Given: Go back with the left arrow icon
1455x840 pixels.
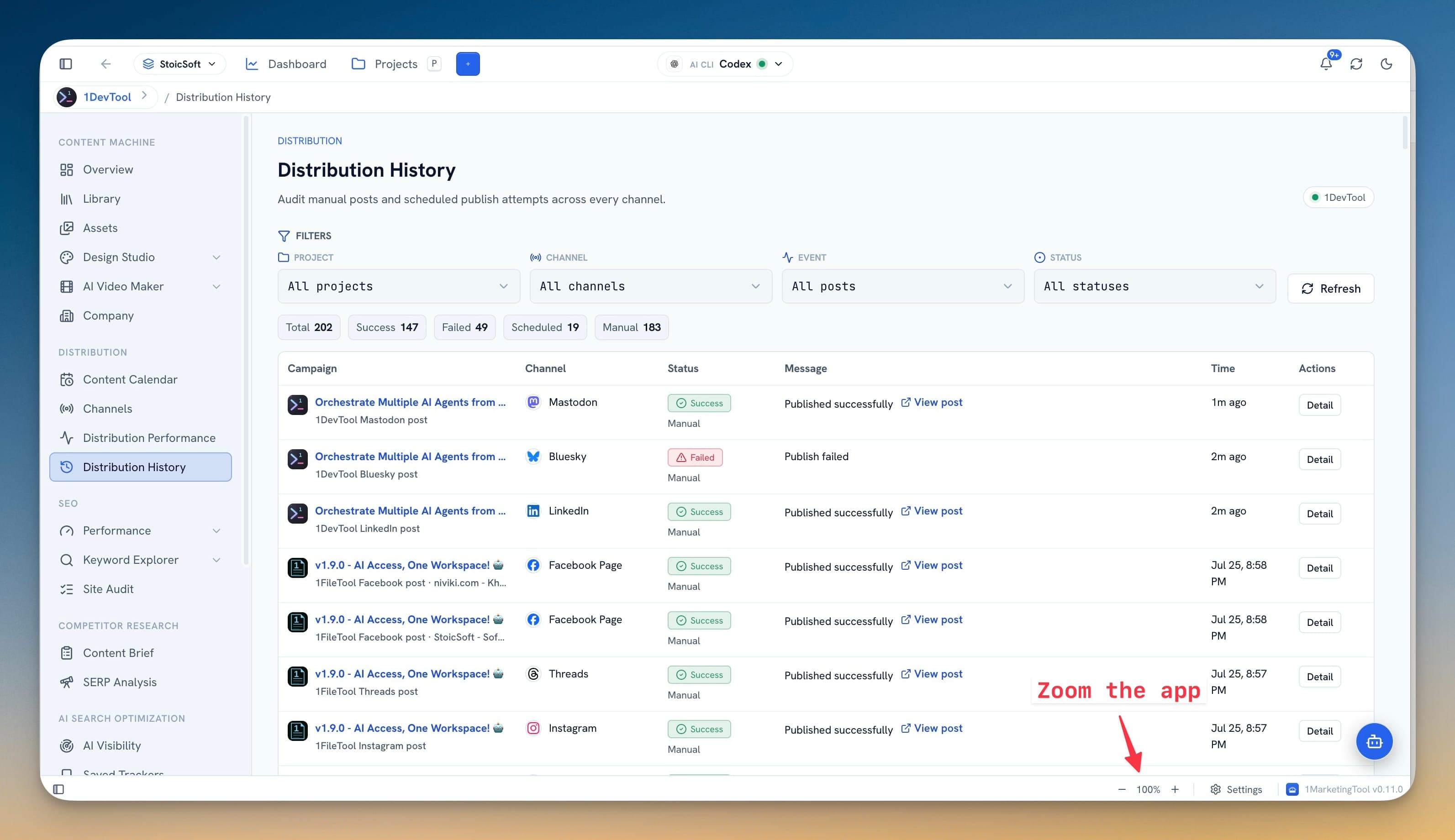Looking at the screenshot, I should point(105,64).
